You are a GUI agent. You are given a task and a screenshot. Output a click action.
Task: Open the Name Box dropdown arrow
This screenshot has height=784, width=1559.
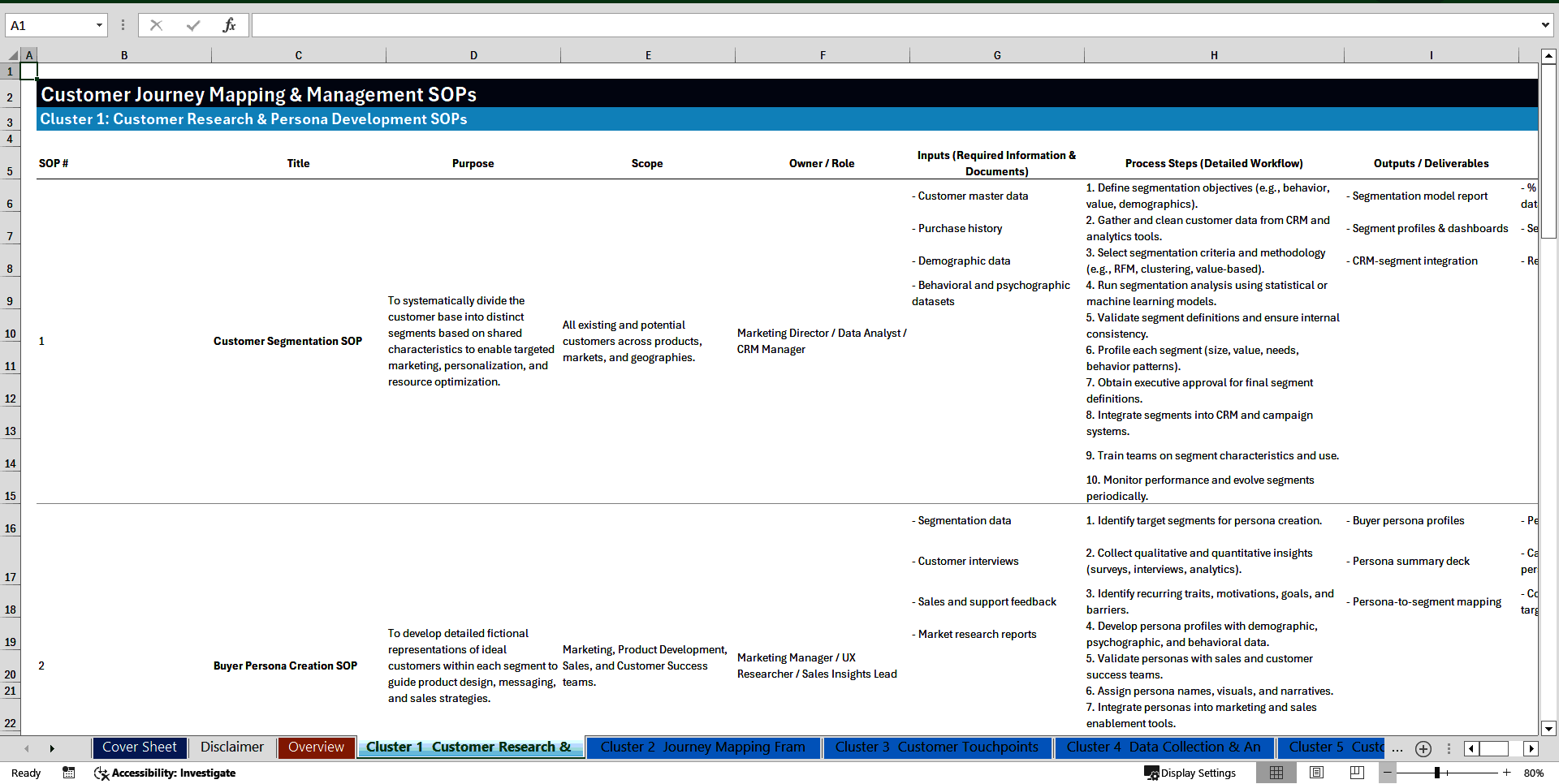(x=99, y=24)
